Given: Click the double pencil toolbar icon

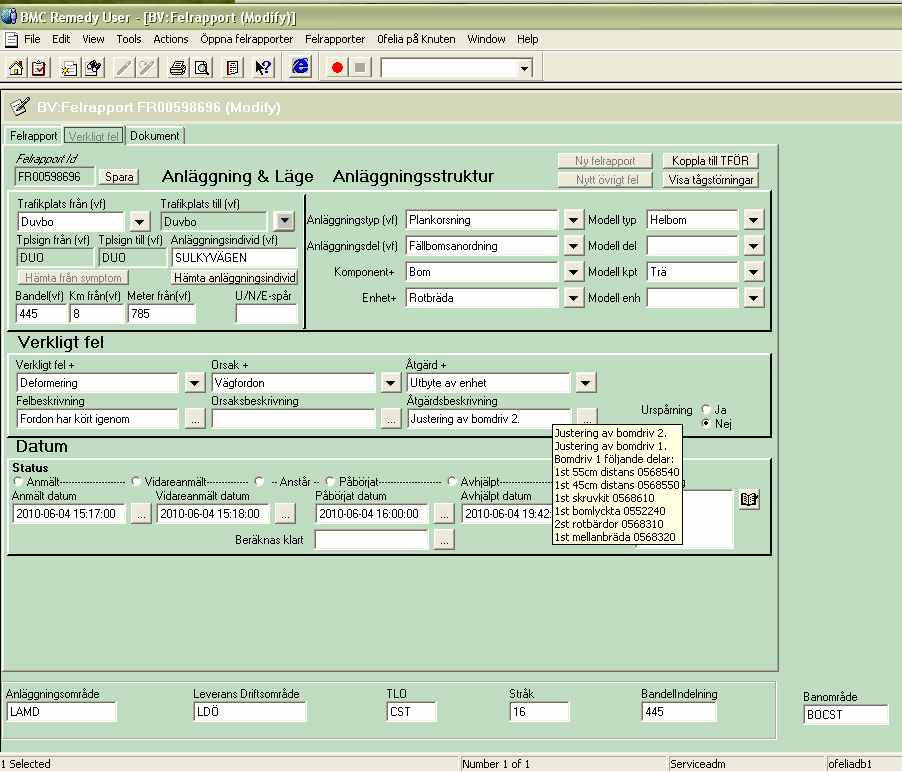Looking at the screenshot, I should [x=147, y=68].
